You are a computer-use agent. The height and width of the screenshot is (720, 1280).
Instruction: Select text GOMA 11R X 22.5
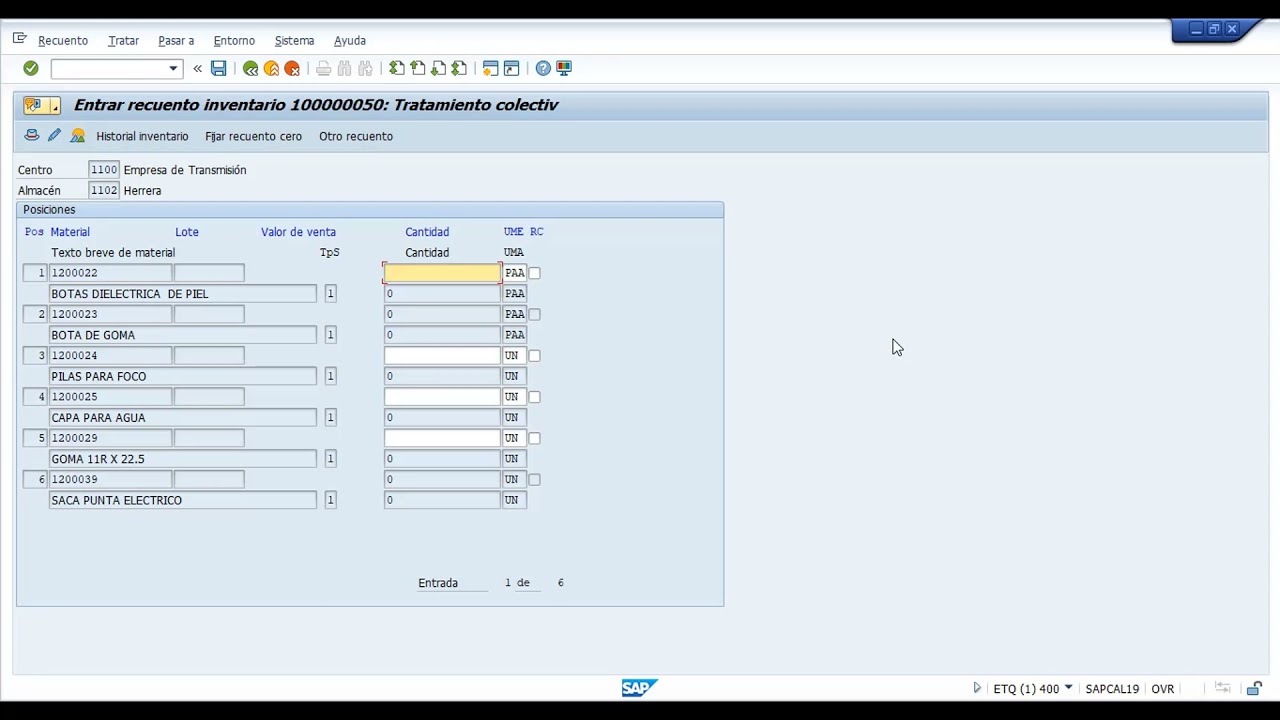98,459
